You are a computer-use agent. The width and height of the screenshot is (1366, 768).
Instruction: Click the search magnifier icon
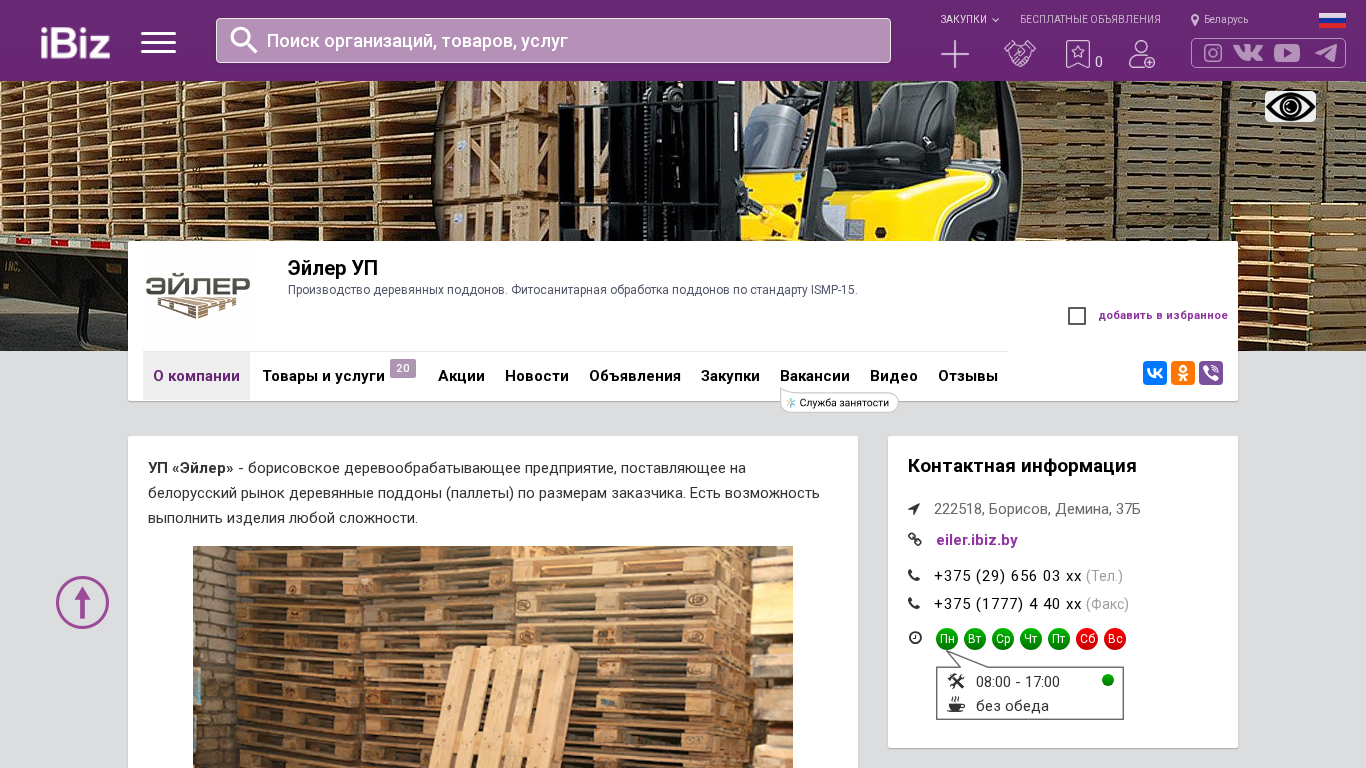244,40
